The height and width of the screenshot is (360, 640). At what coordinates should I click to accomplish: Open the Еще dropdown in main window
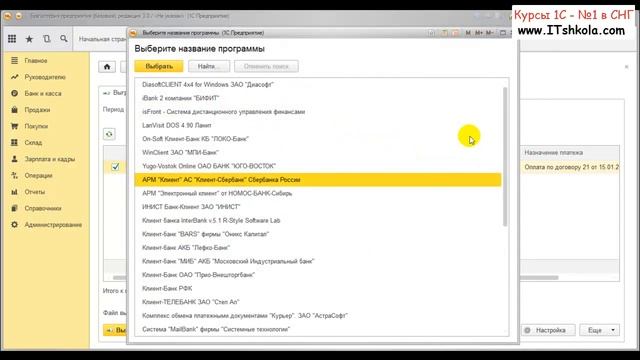pos(600,330)
